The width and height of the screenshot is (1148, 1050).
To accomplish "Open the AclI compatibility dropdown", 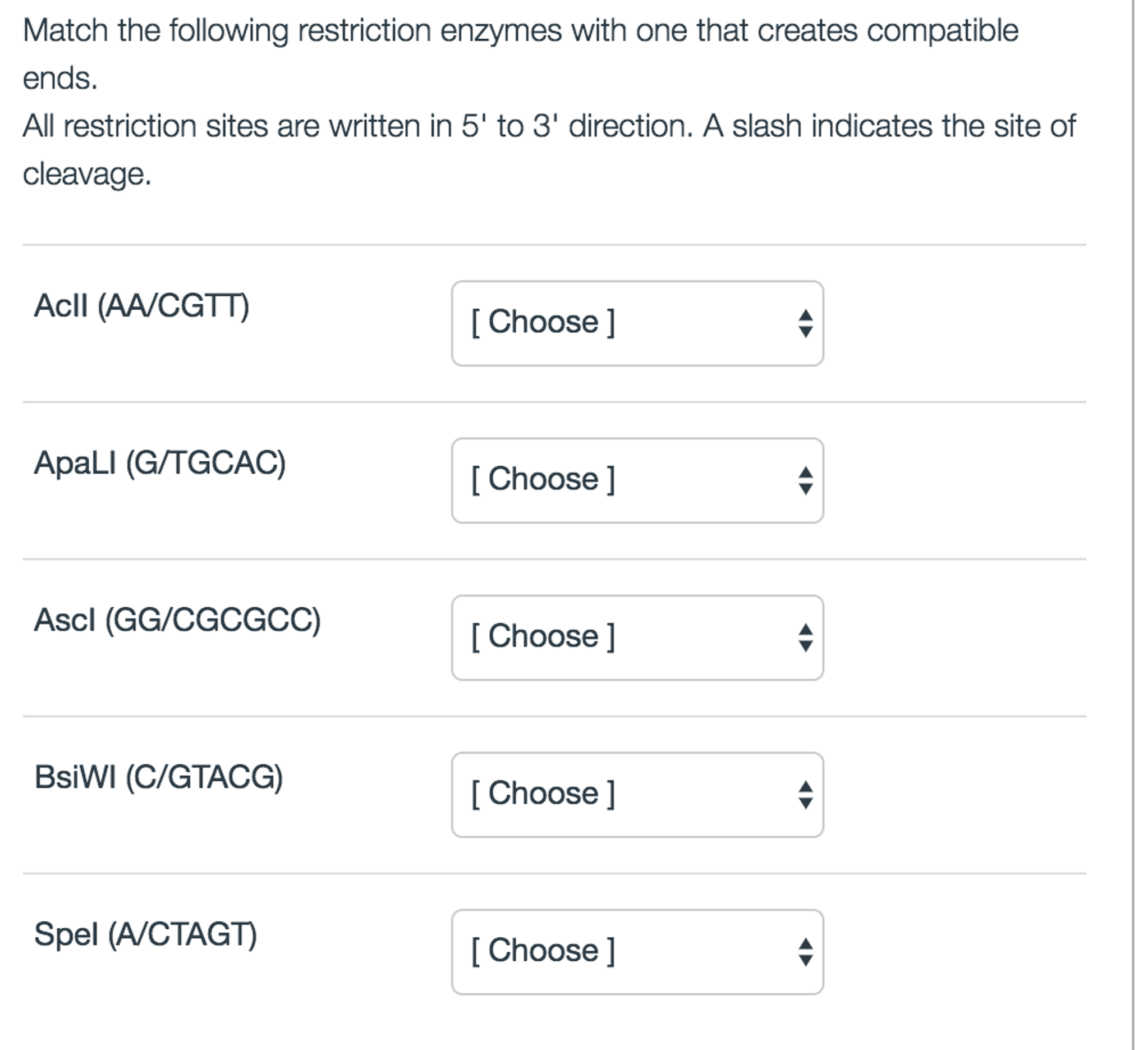I will click(x=638, y=323).
